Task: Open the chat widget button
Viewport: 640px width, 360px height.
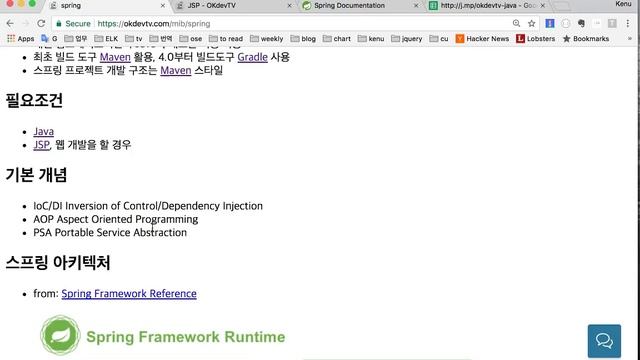Action: pyautogui.click(x=604, y=341)
